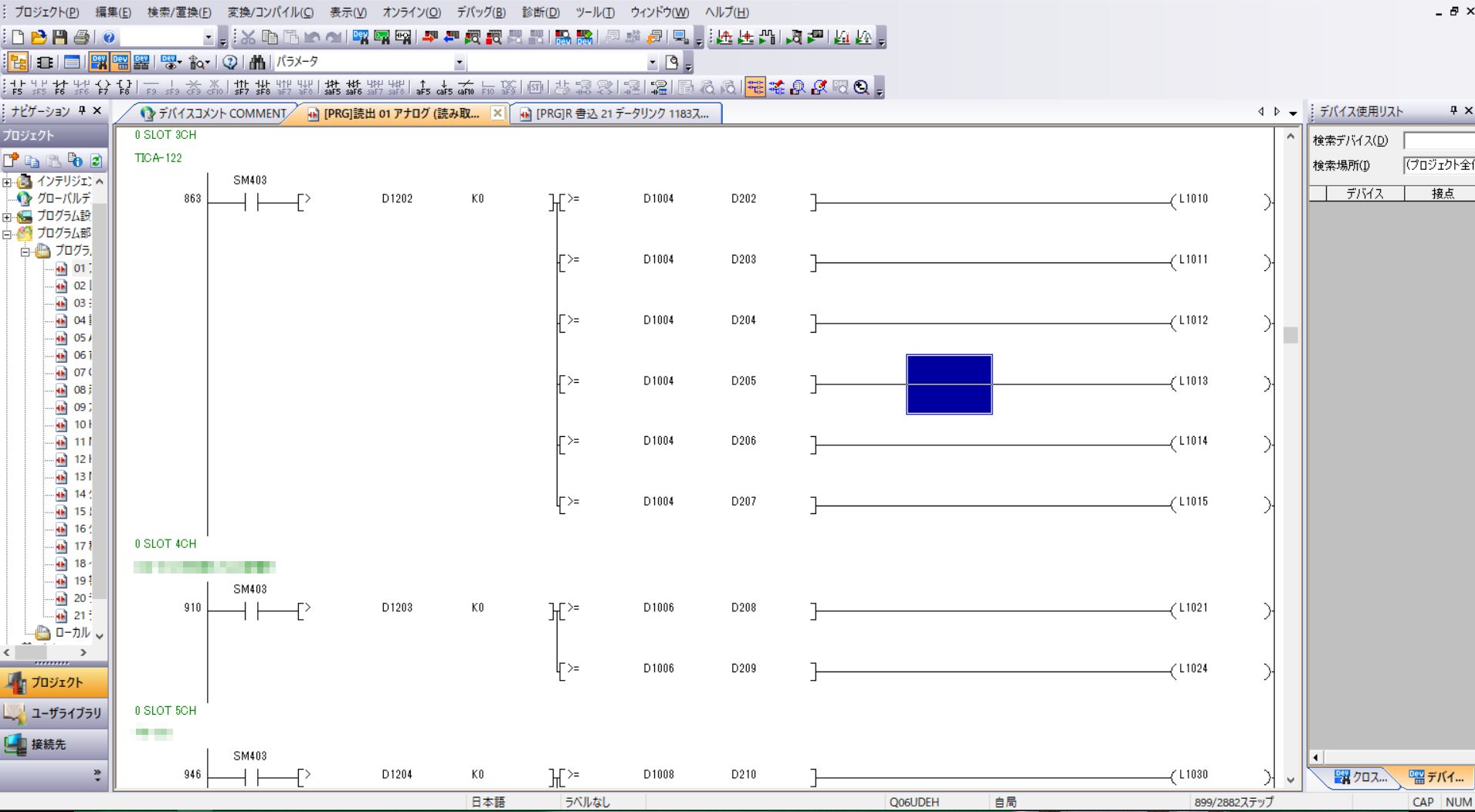
Task: Open the オンライン(O) menu
Action: point(412,12)
